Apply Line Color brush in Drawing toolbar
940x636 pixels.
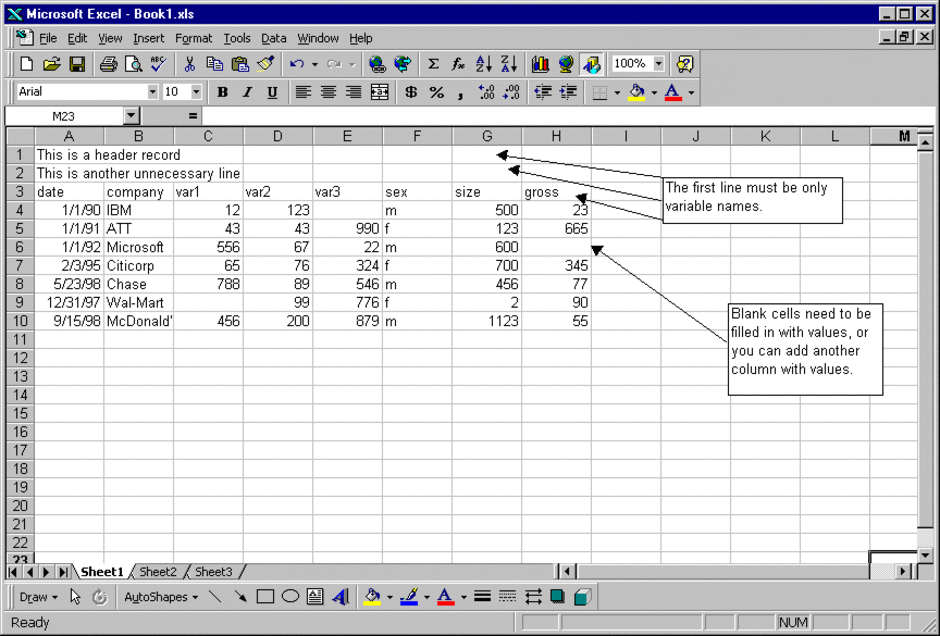409,597
